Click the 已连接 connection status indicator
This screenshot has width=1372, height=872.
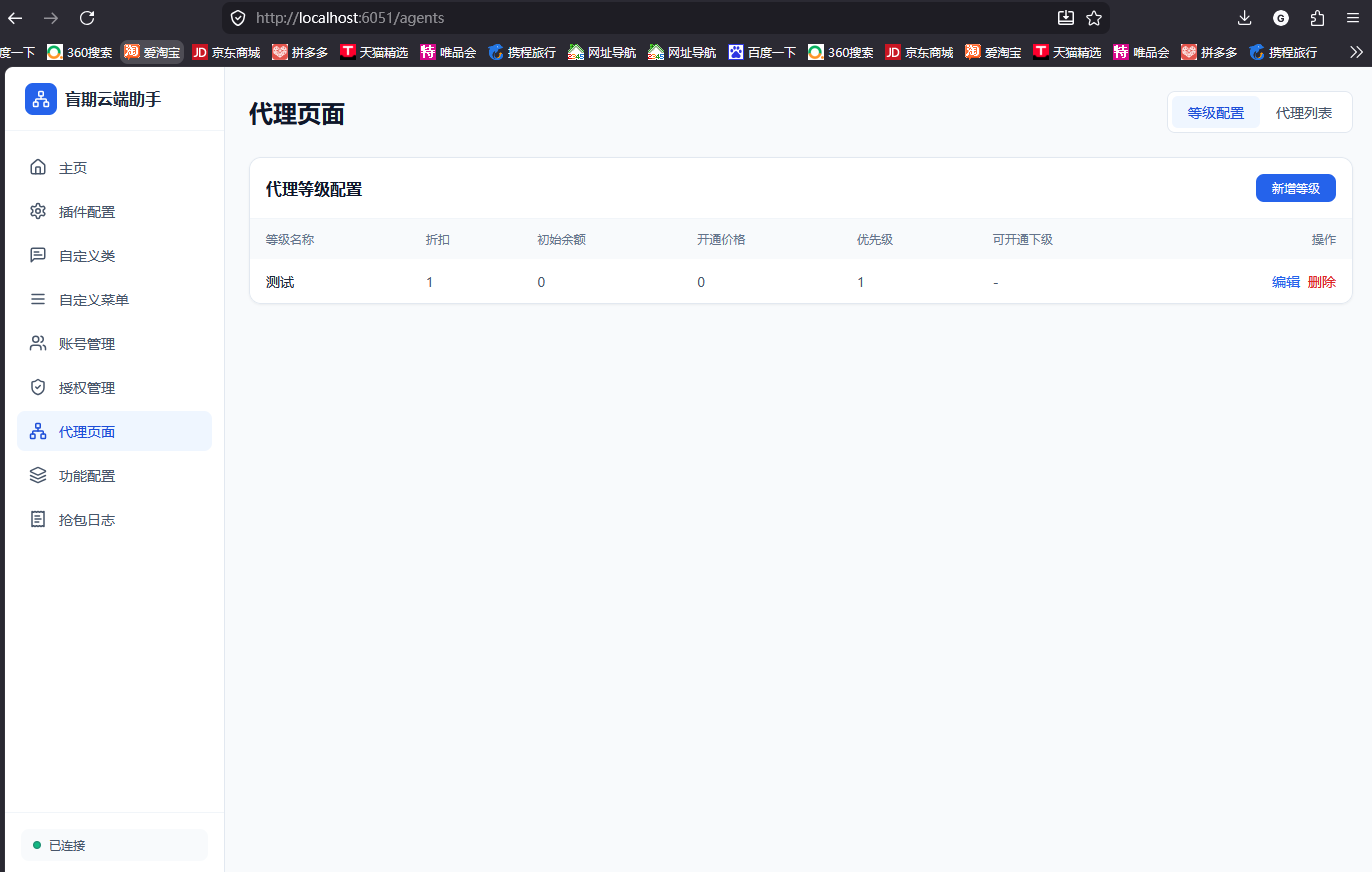[114, 845]
